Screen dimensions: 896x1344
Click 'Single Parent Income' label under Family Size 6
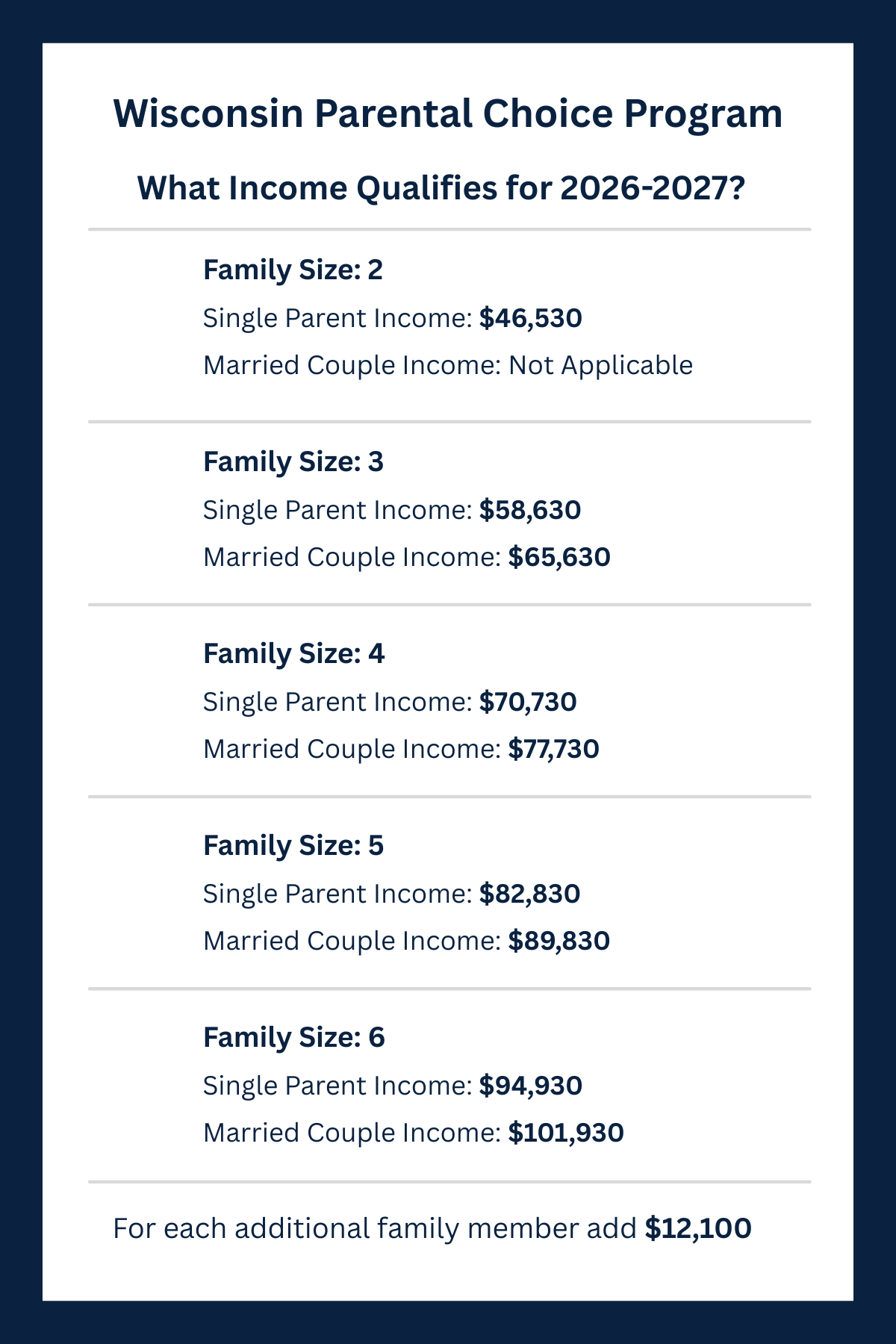coord(336,1086)
